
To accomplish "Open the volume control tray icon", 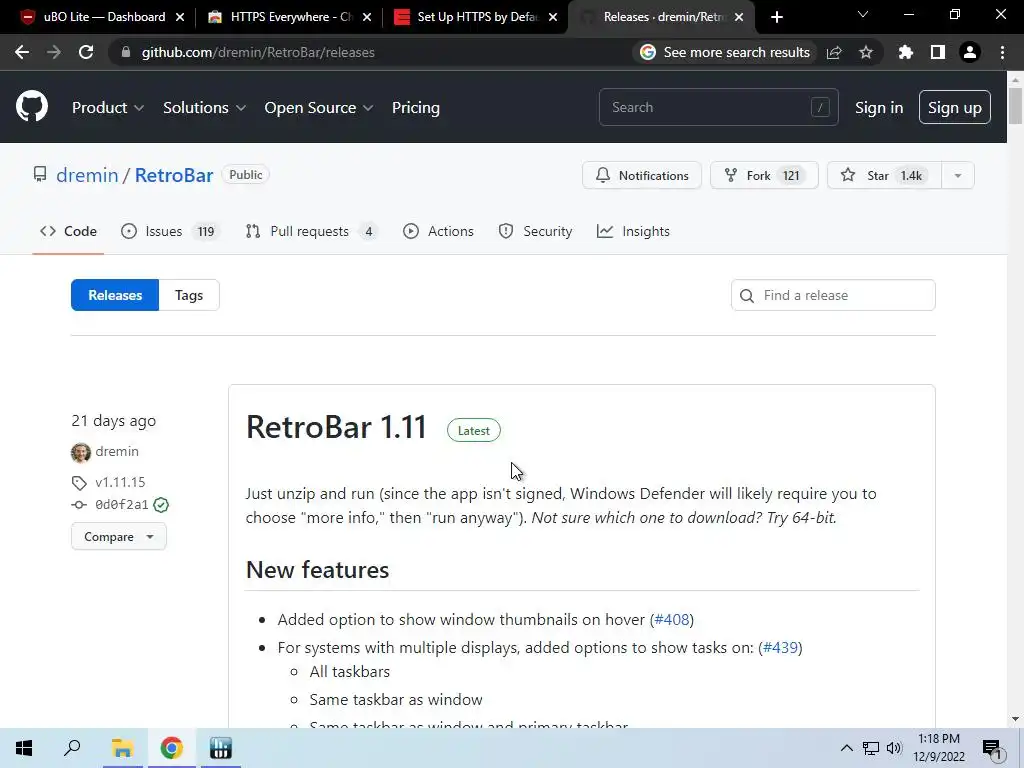I will [894, 748].
